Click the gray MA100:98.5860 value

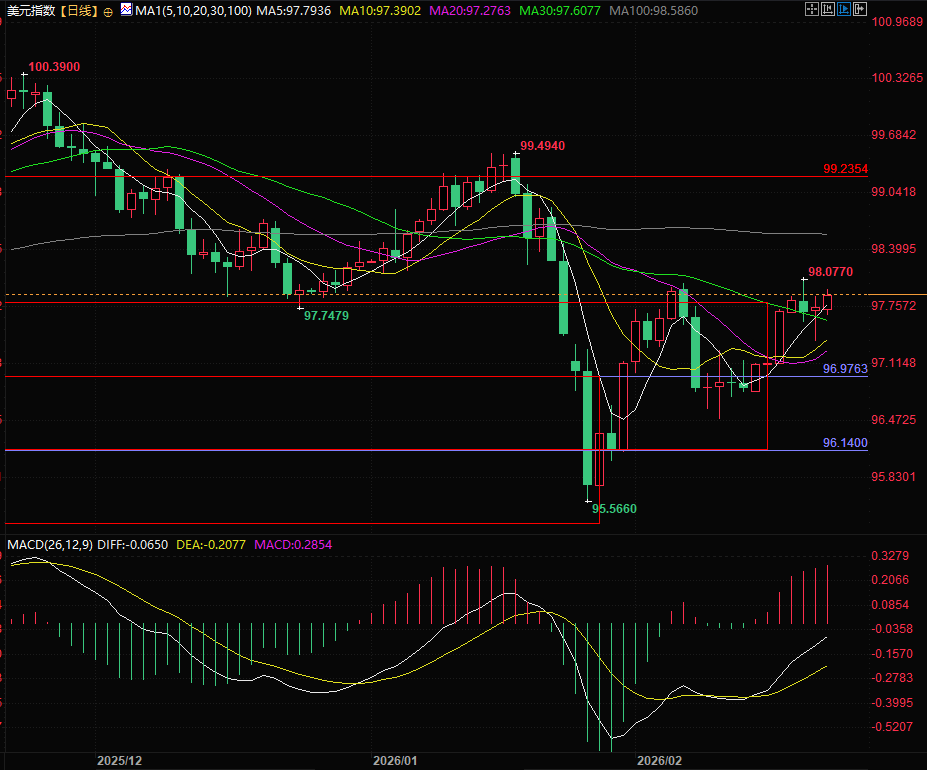(653, 11)
